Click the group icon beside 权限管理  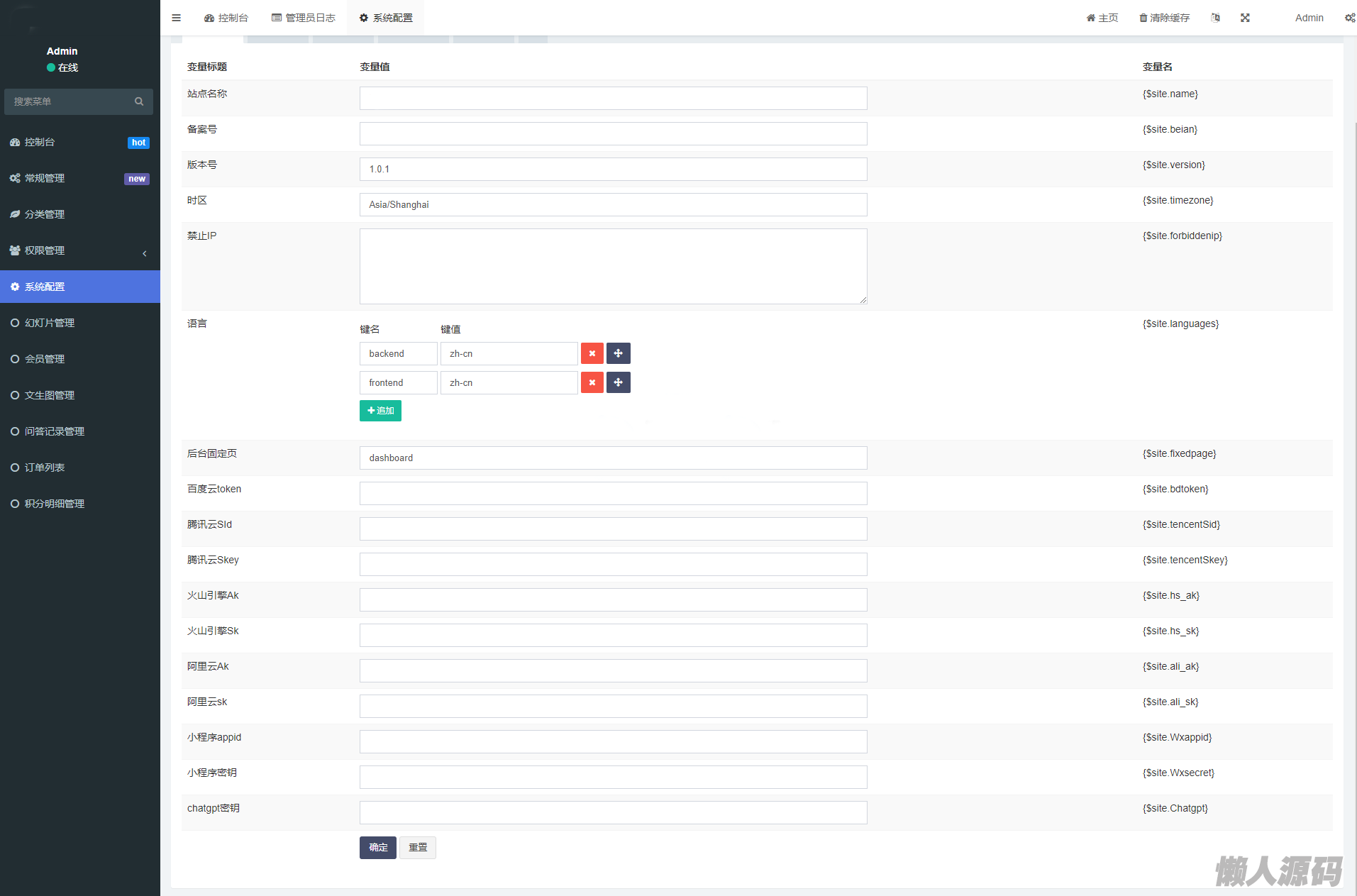click(x=15, y=250)
